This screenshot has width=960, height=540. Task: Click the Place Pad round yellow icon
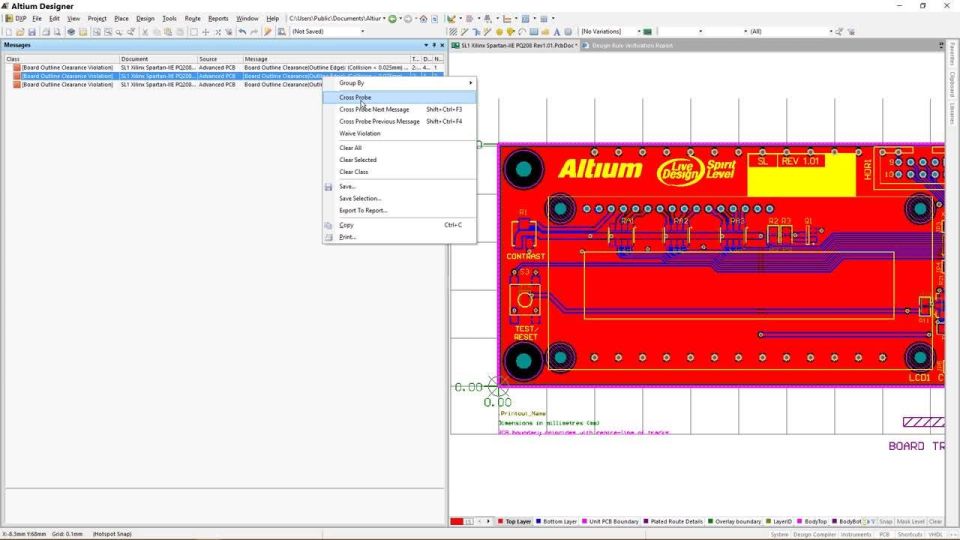499,32
